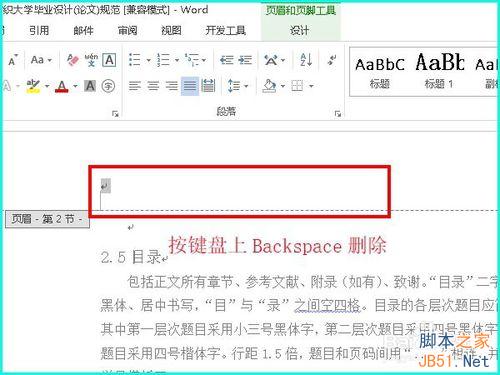Open Asian layout tool
The image size is (500, 375).
[x=271, y=60]
